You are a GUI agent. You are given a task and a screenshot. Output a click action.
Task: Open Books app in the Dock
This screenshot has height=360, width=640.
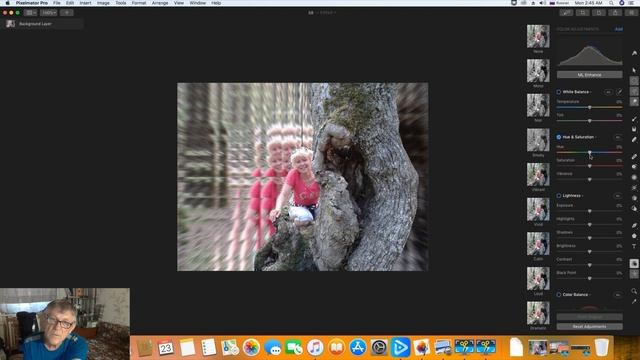[x=336, y=347]
